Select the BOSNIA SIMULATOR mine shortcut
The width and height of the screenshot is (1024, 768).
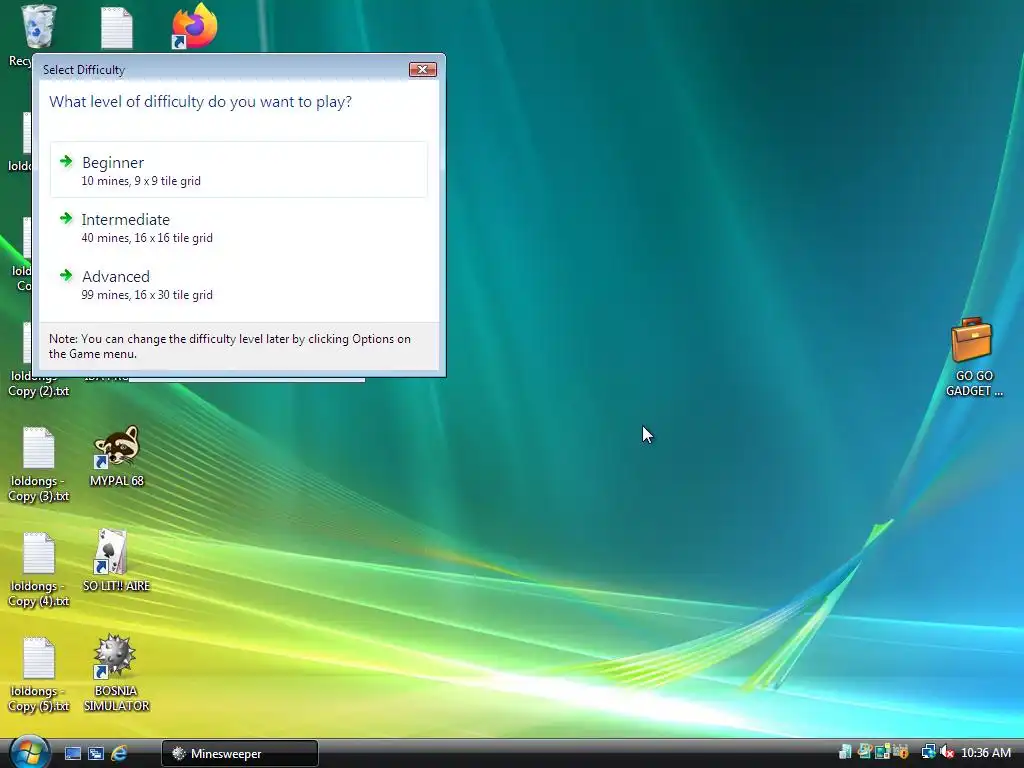coord(116,673)
